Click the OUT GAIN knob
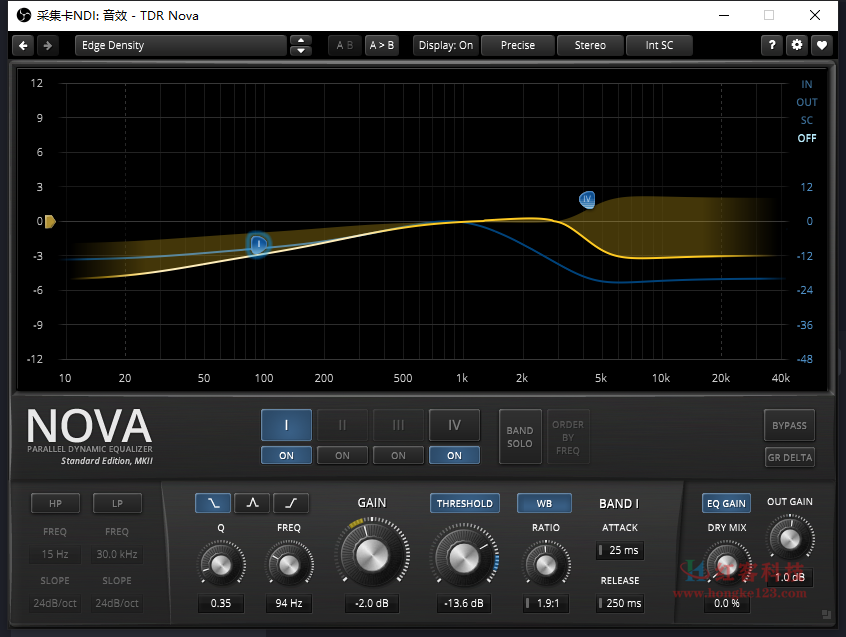 pyautogui.click(x=789, y=538)
